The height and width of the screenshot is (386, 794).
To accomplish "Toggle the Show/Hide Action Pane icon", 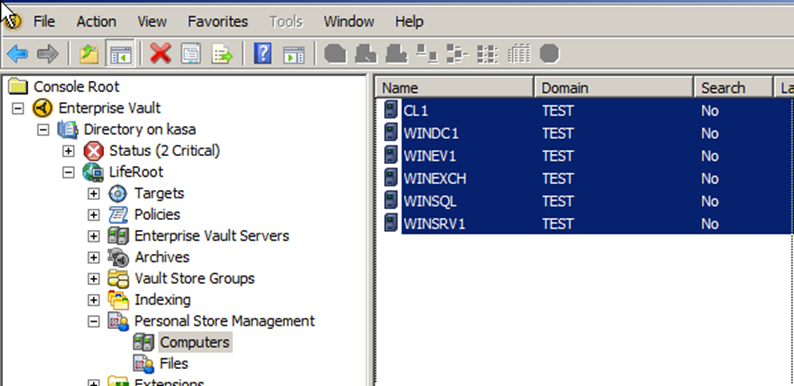I will 293,54.
